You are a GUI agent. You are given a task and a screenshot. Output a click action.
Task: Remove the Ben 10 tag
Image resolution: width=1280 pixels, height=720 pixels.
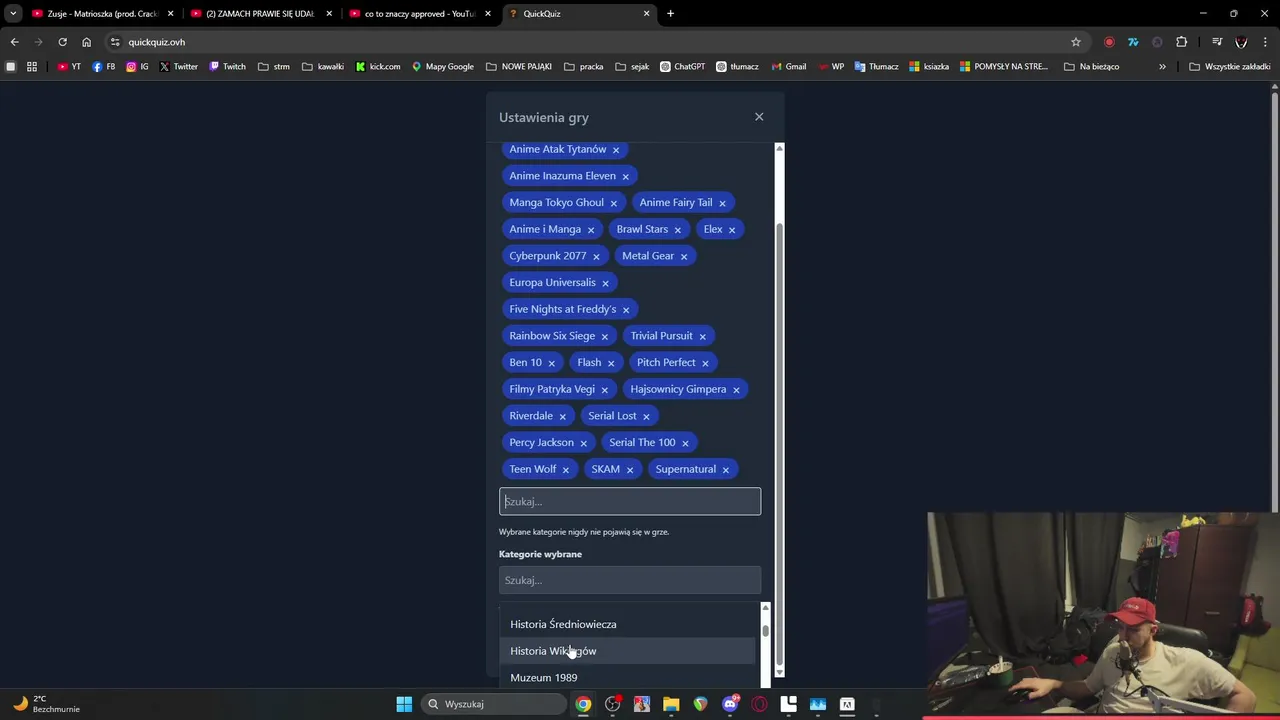(x=551, y=363)
